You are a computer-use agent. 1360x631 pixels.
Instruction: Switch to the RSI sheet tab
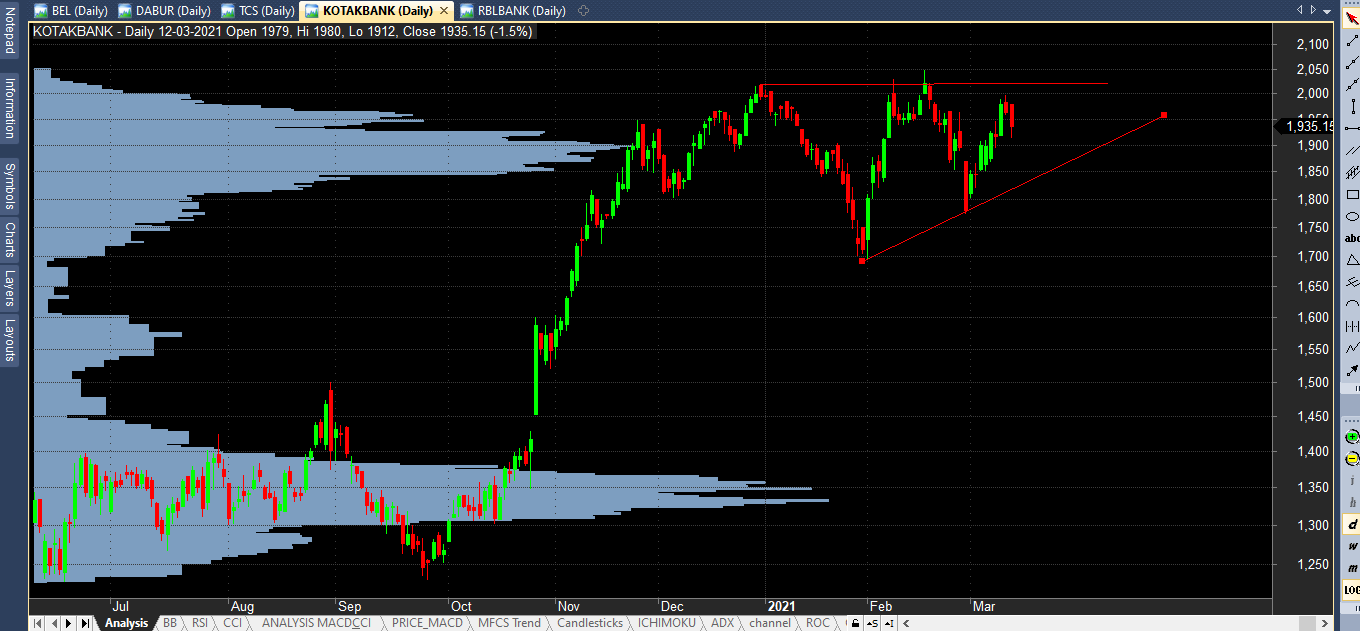point(200,623)
